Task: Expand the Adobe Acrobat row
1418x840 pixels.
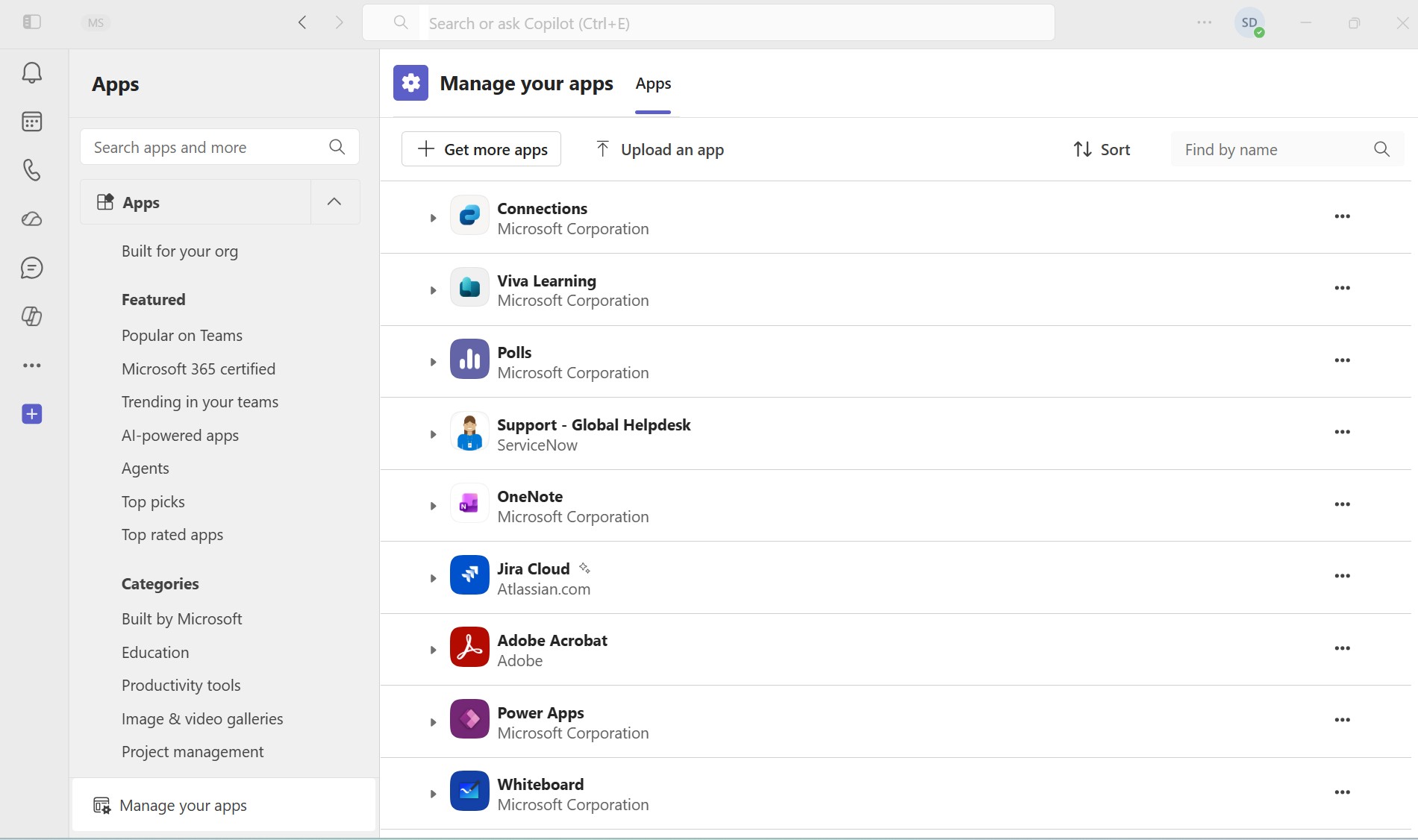Action: [432, 650]
